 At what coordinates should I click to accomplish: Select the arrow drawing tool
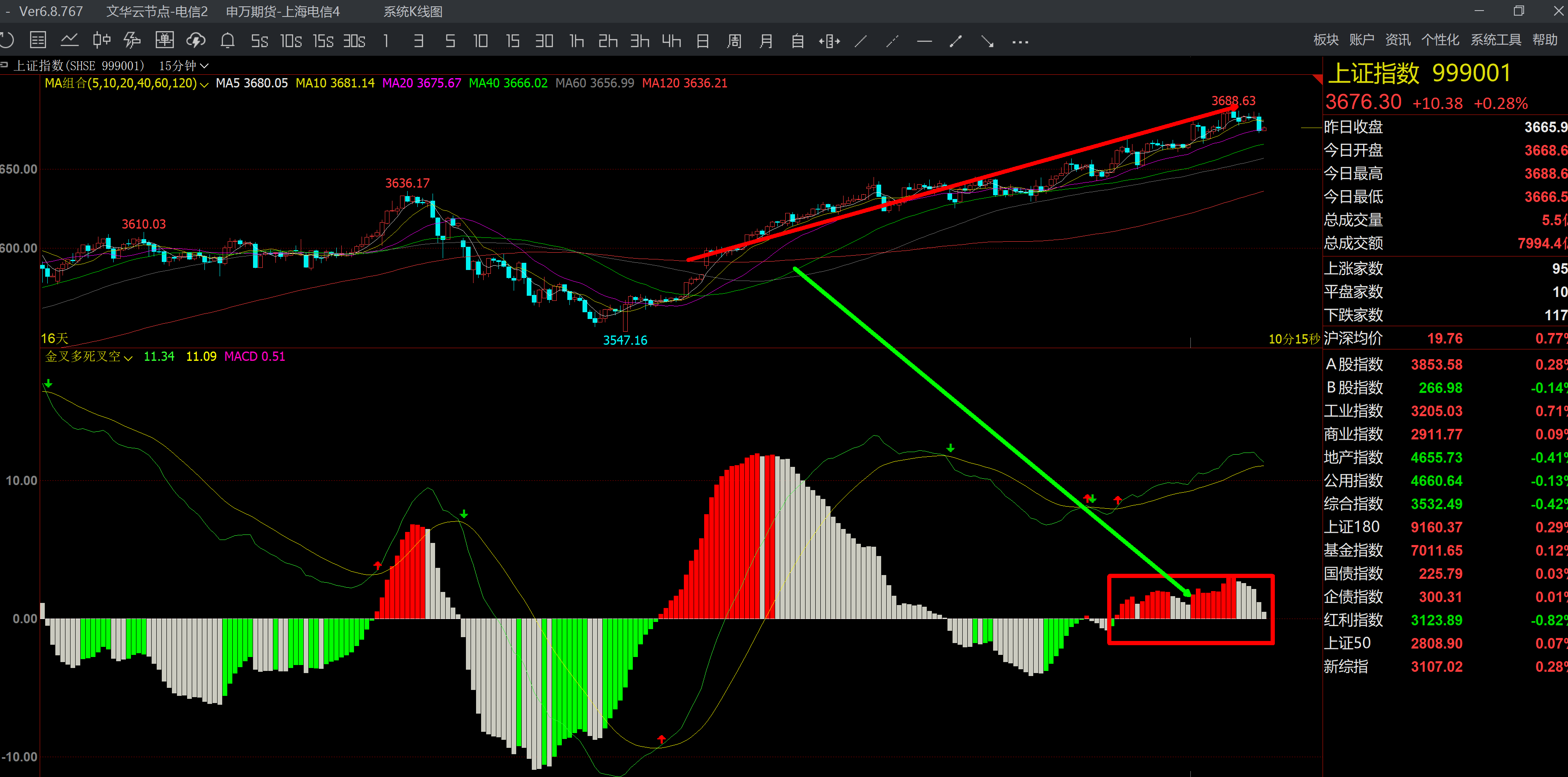point(987,41)
